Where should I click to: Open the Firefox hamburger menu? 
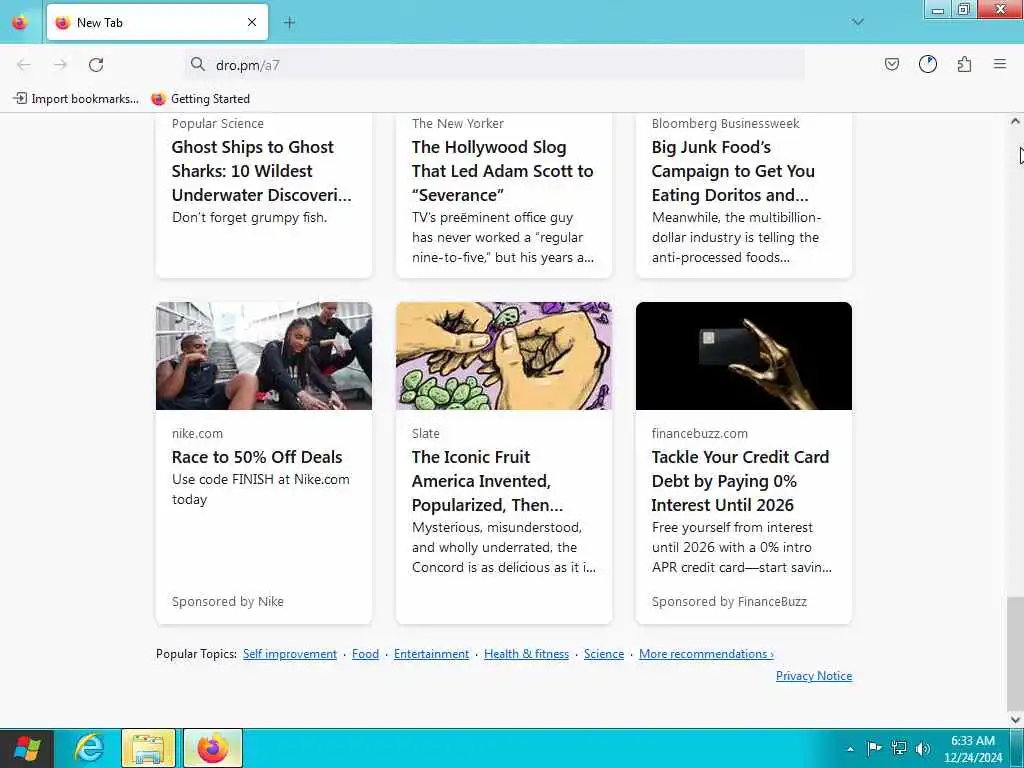(1000, 64)
